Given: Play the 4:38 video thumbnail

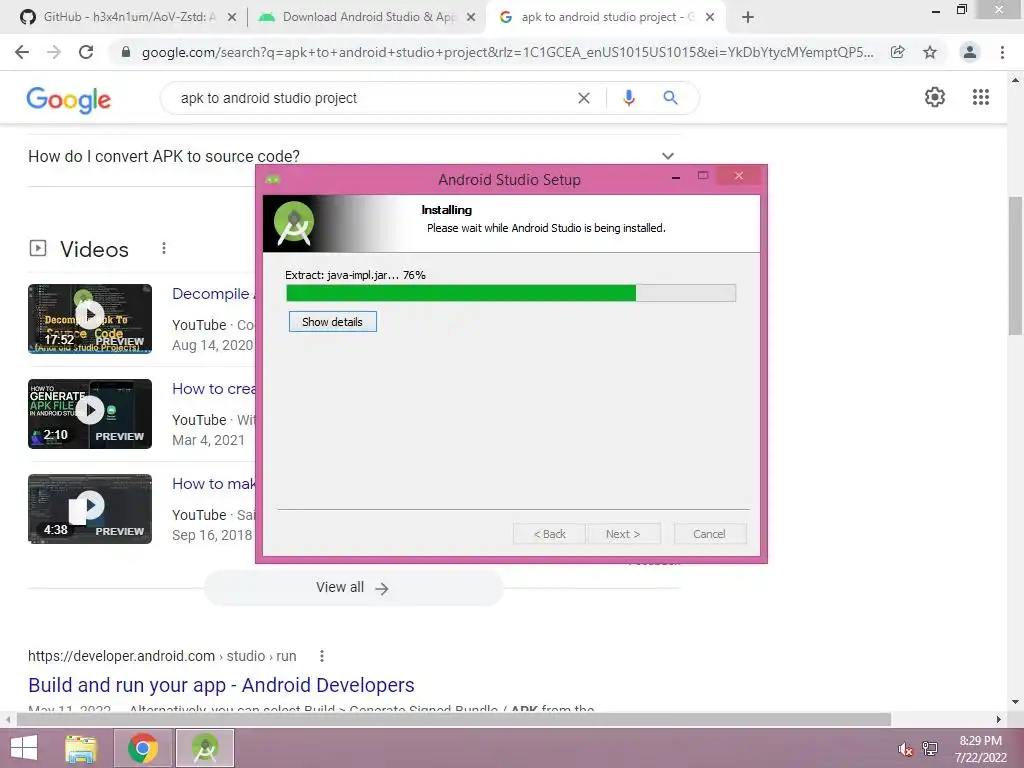Looking at the screenshot, I should 90,509.
